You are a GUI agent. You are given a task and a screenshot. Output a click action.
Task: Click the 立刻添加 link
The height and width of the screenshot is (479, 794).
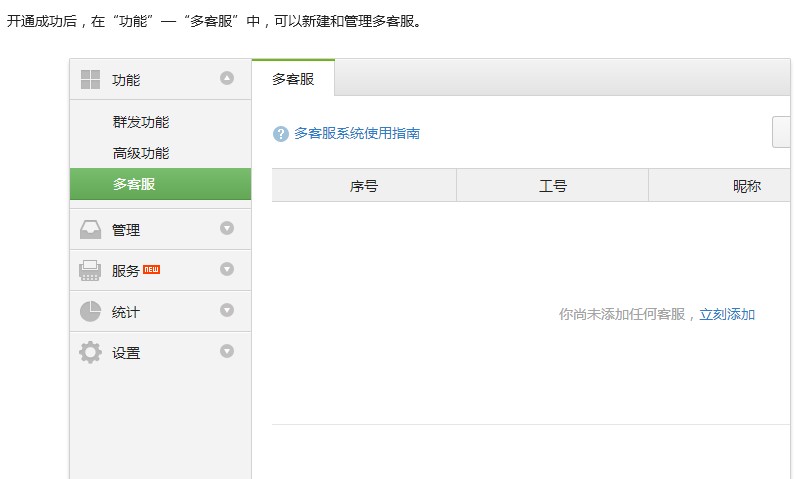(727, 314)
